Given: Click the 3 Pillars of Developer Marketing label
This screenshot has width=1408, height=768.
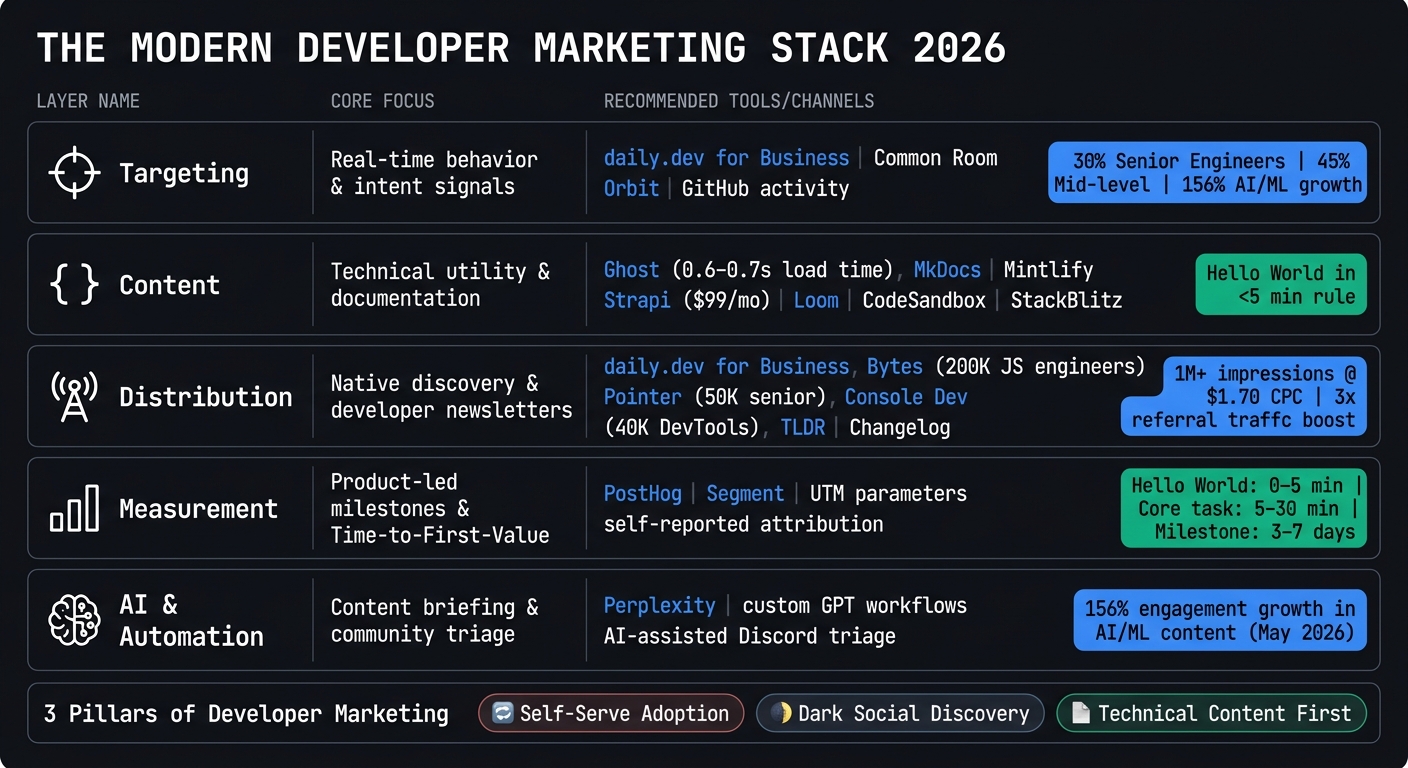Looking at the screenshot, I should (x=246, y=713).
